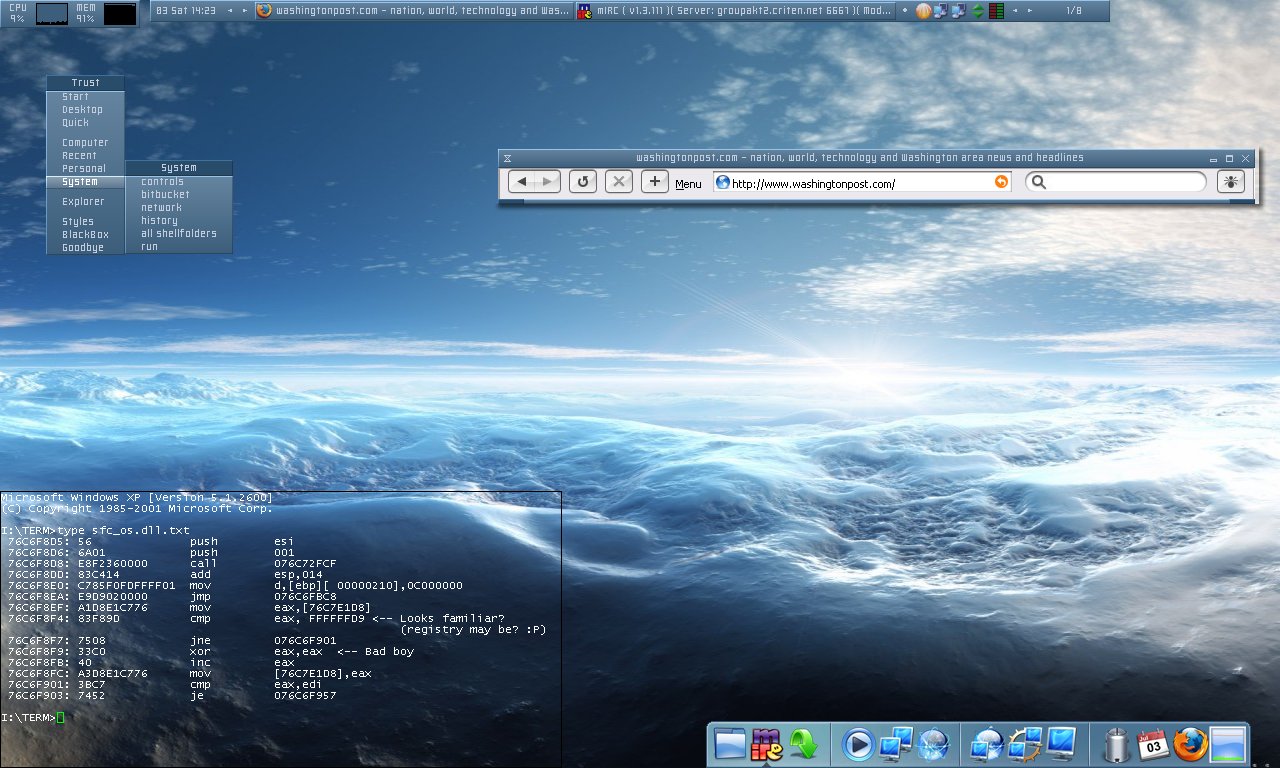Click the CPU usage graph

(52, 14)
